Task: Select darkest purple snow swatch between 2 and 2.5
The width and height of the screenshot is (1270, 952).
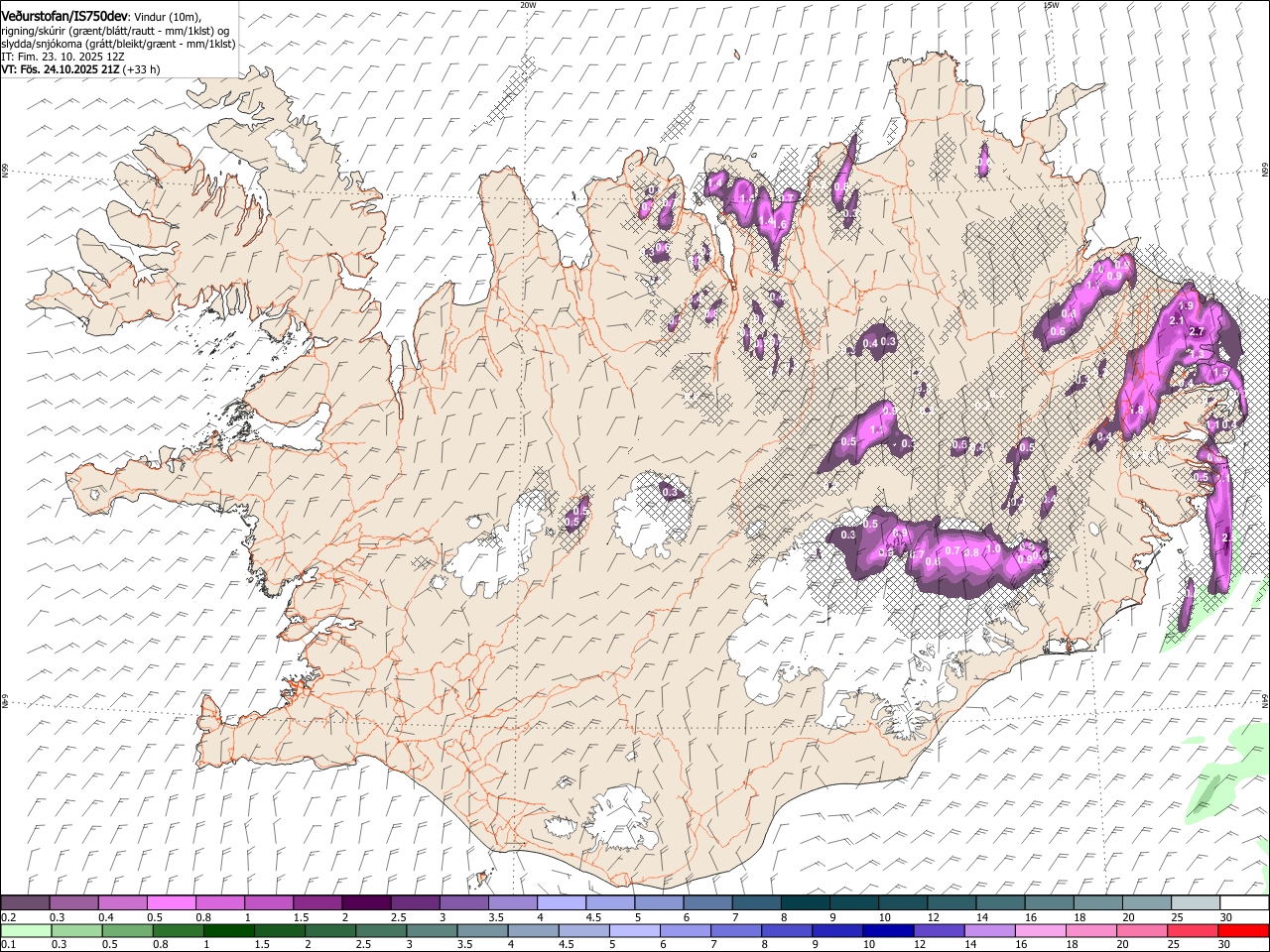Action: pyautogui.click(x=366, y=903)
